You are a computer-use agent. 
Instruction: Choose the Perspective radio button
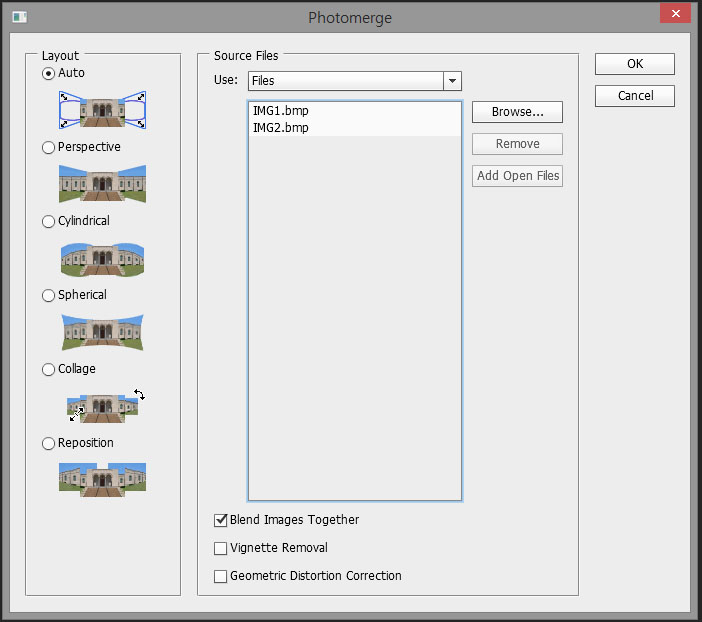click(x=48, y=147)
